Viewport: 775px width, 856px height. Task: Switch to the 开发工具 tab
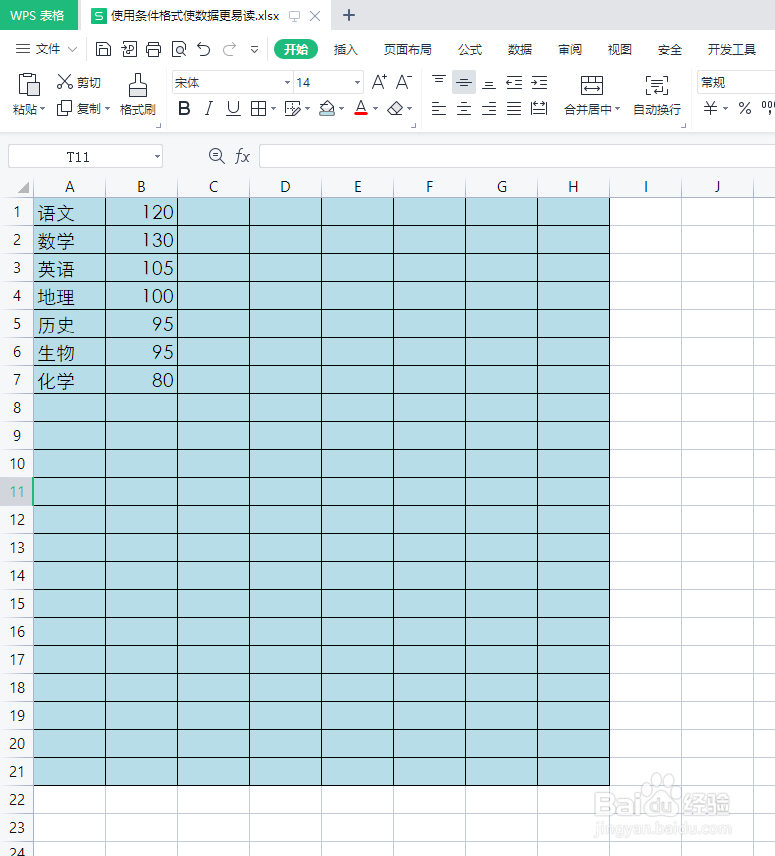731,49
